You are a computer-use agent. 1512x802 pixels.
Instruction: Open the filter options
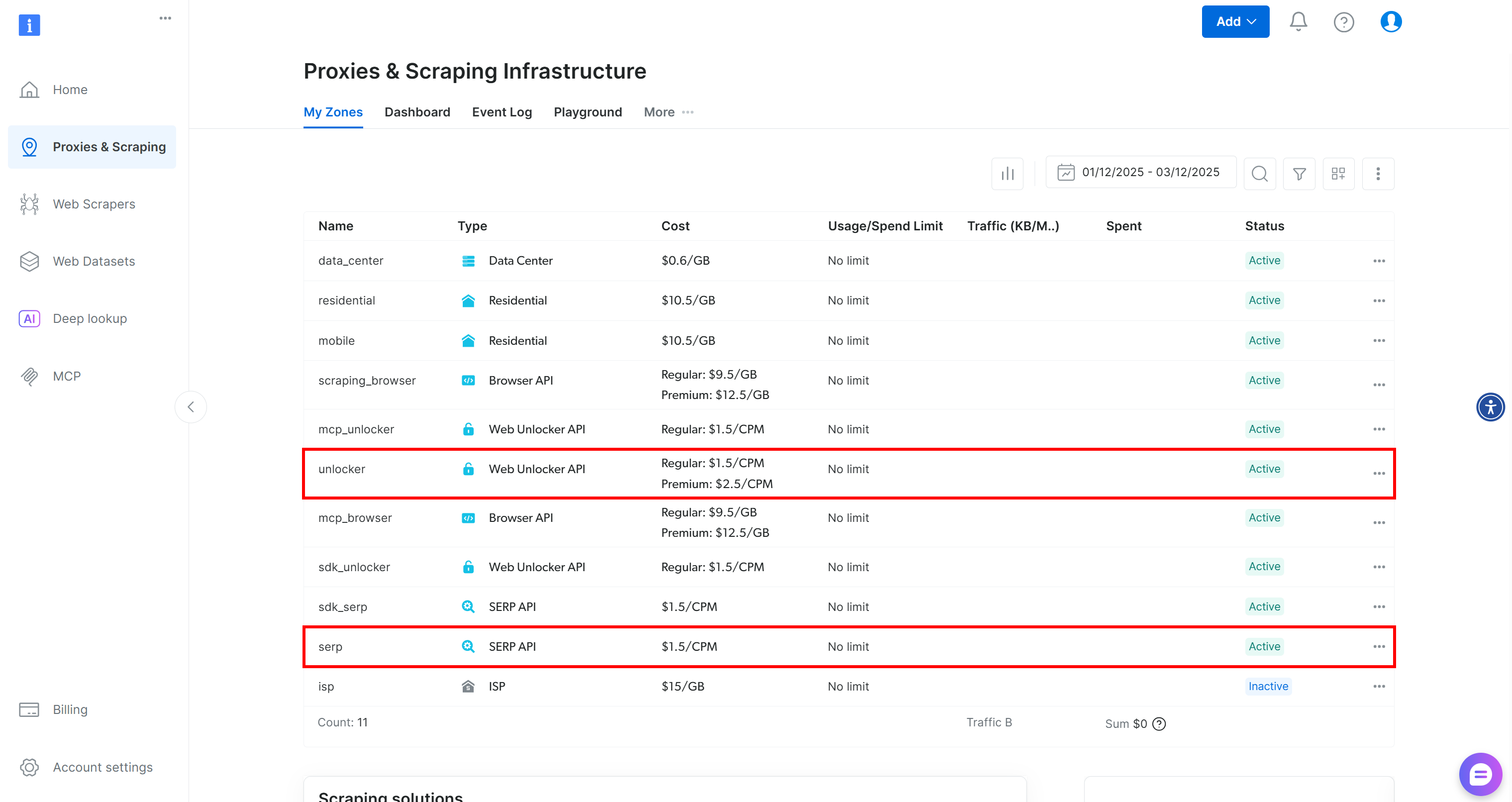[1299, 173]
